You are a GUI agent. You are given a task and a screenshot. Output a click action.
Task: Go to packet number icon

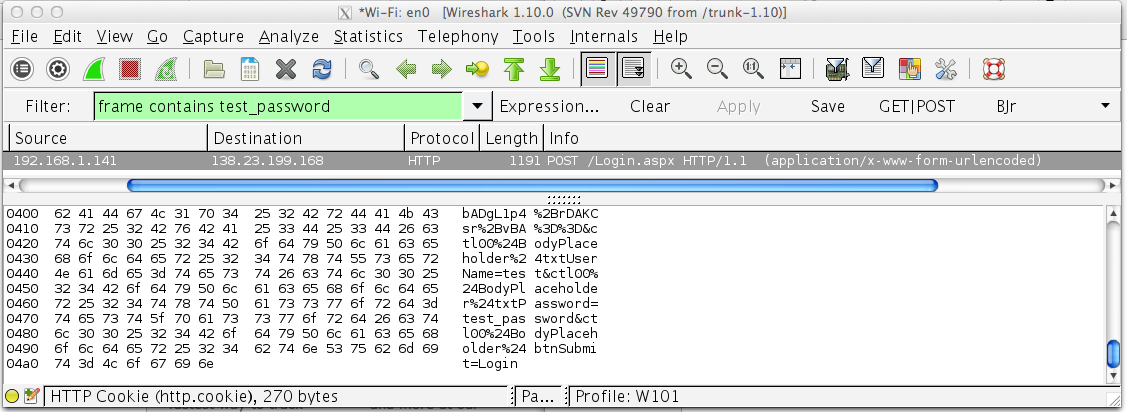click(477, 69)
